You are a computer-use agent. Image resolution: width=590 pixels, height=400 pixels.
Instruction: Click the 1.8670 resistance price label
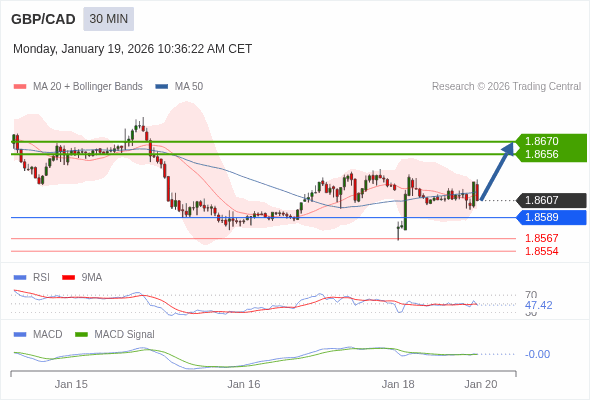[541, 141]
